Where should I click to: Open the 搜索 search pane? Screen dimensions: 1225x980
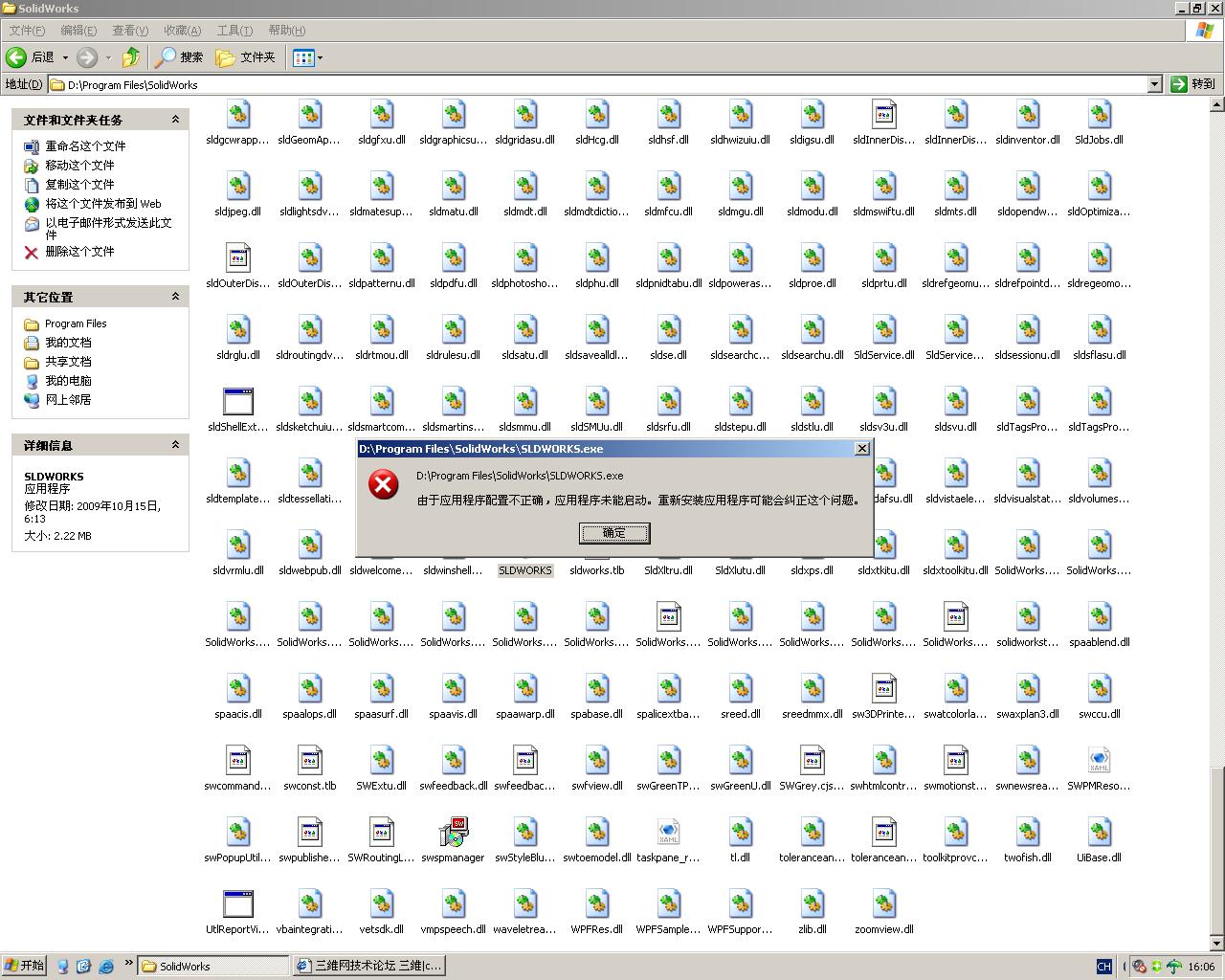point(180,57)
